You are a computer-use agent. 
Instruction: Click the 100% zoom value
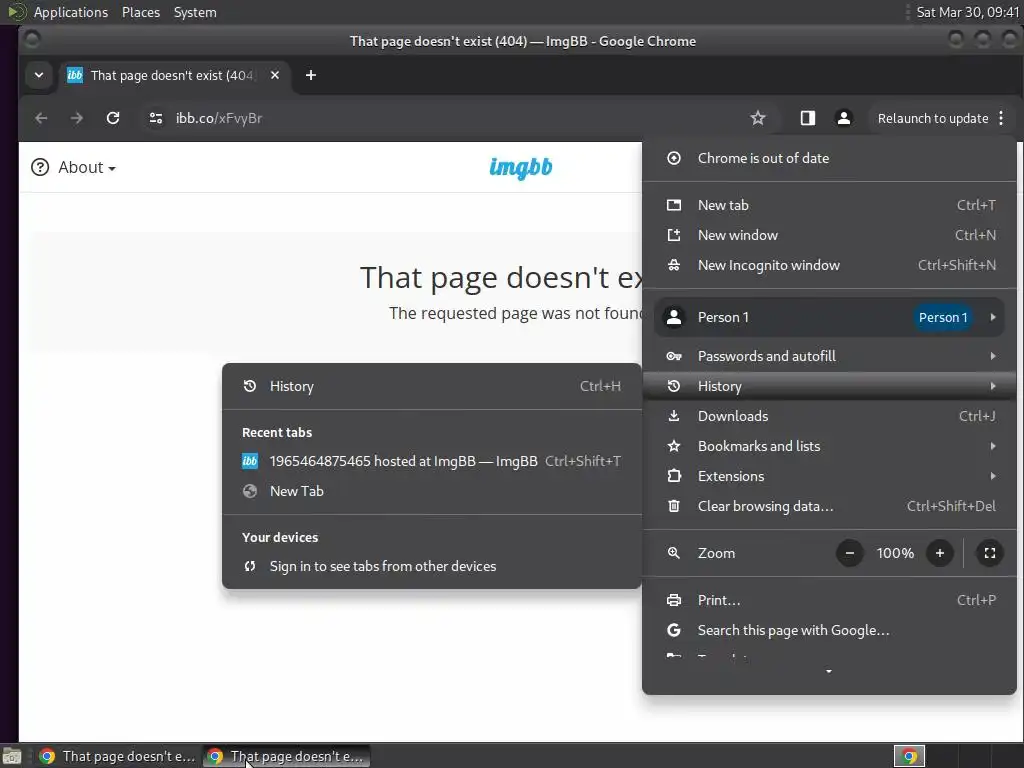tap(895, 553)
